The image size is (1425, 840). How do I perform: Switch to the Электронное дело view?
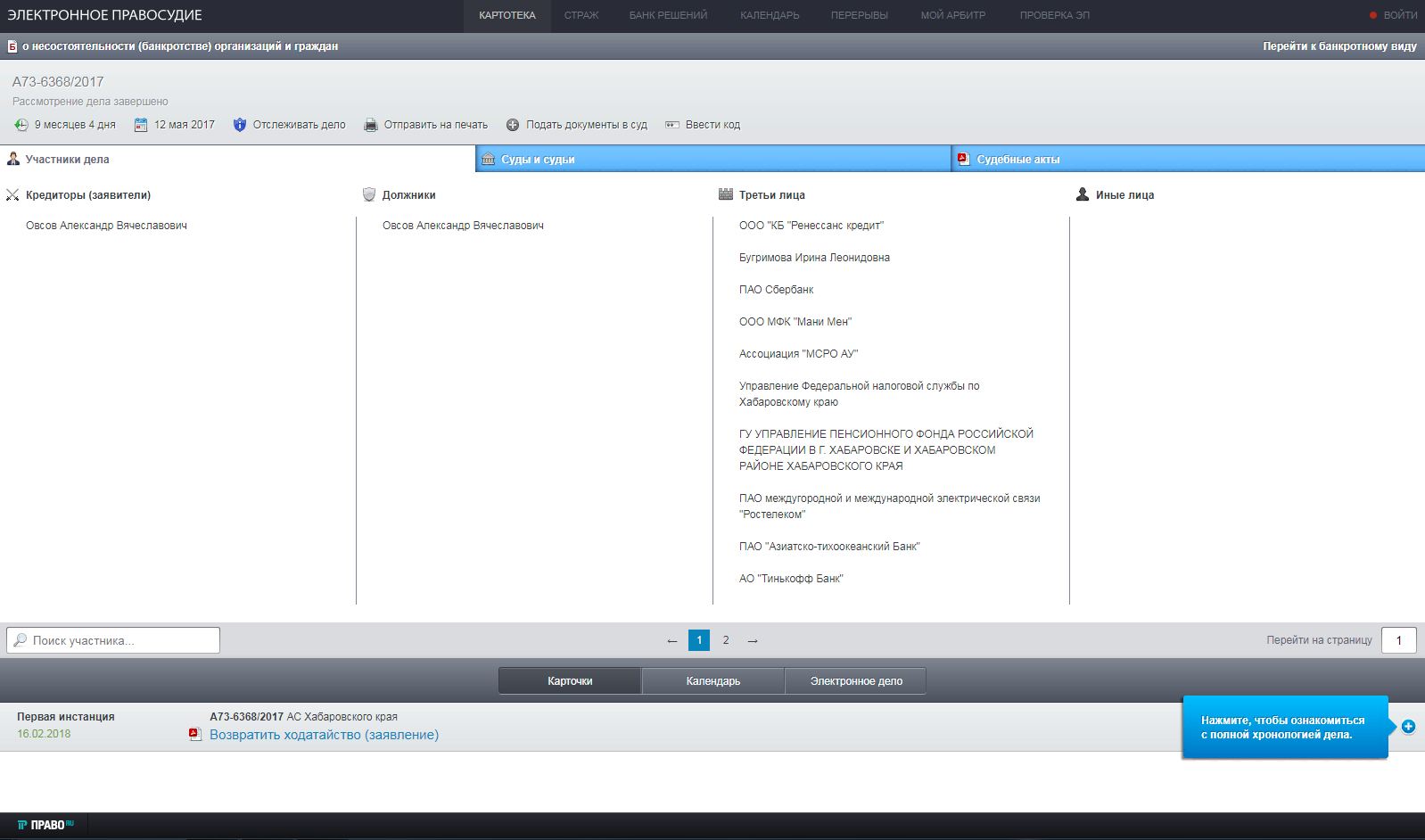coord(856,681)
